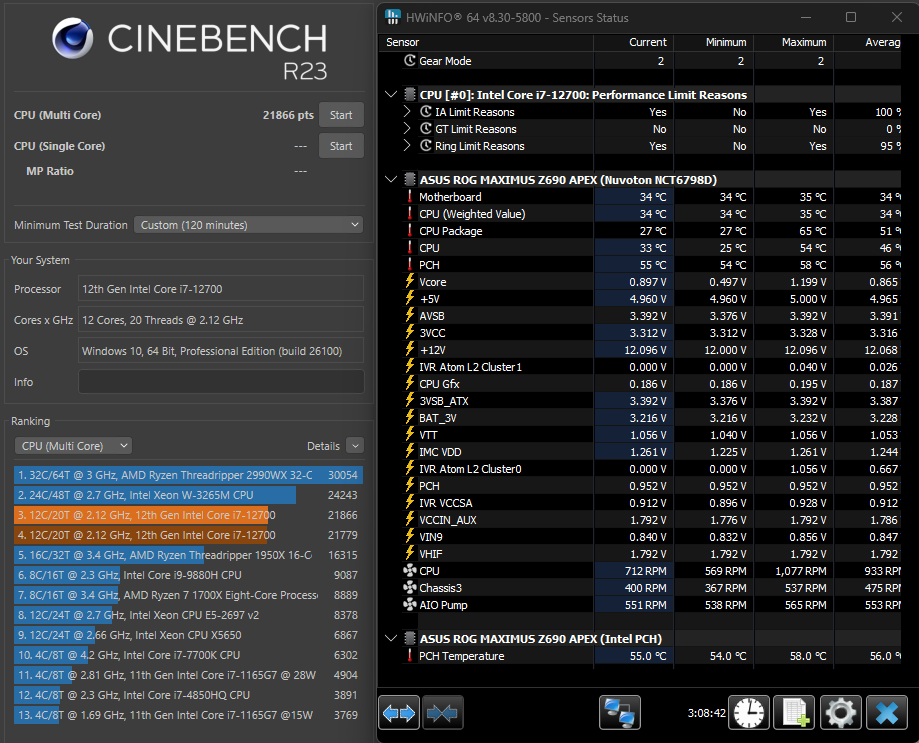Click Maximum column header
The image size is (919, 743).
click(x=794, y=42)
